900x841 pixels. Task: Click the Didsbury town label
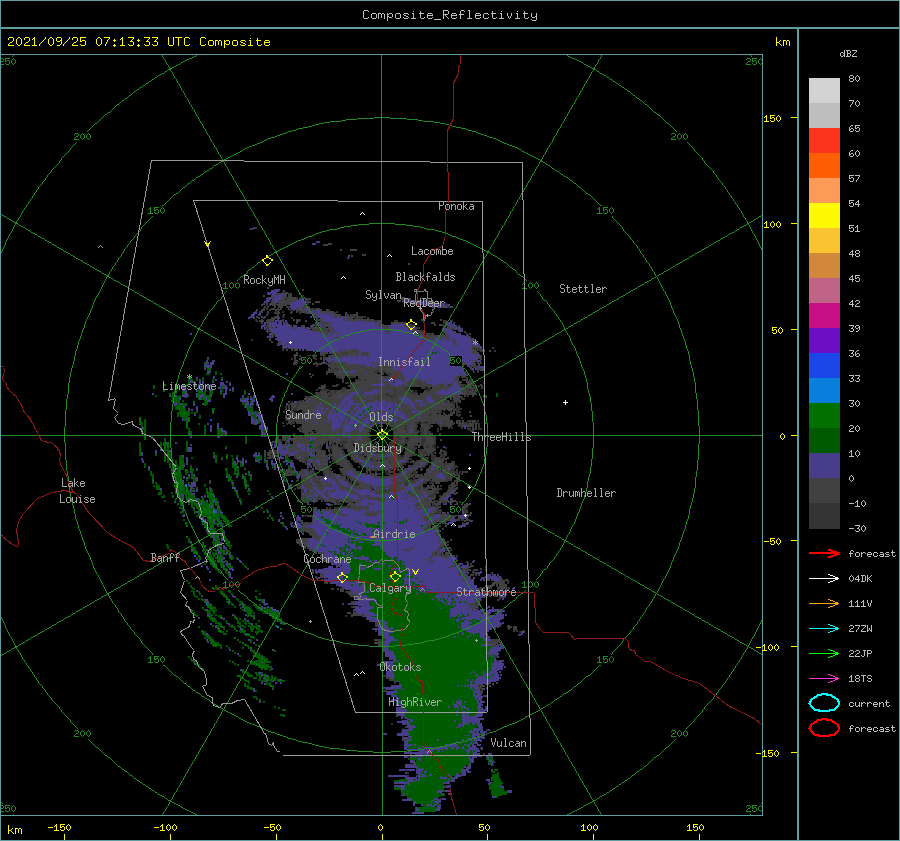tap(377, 448)
